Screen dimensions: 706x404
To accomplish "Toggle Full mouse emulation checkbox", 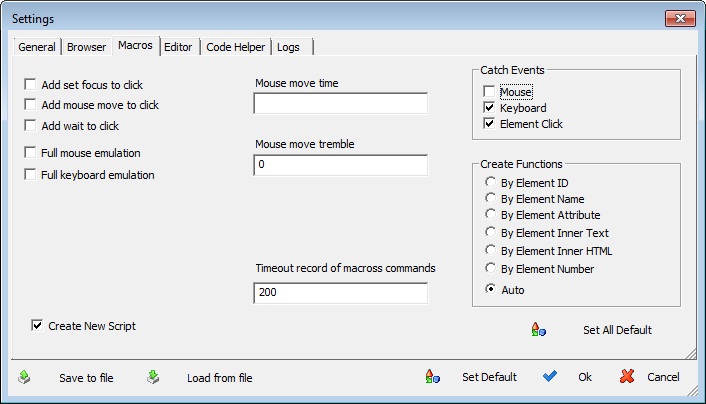I will click(30, 152).
